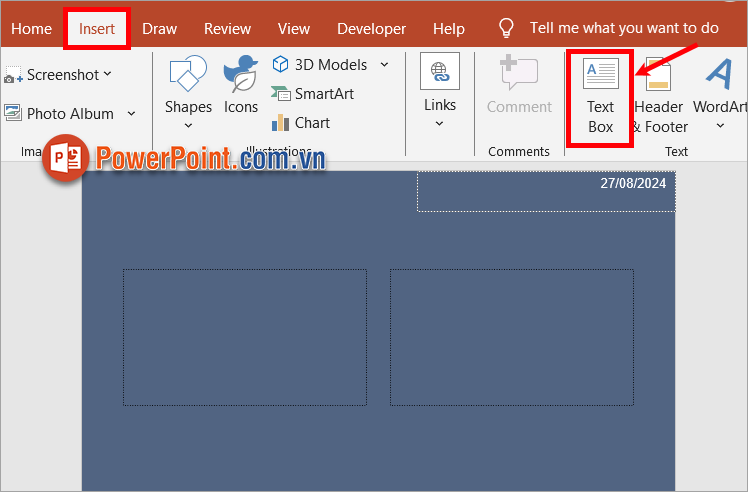This screenshot has width=748, height=492.
Task: Expand the 3D Models dropdown arrow
Action: 384,64
